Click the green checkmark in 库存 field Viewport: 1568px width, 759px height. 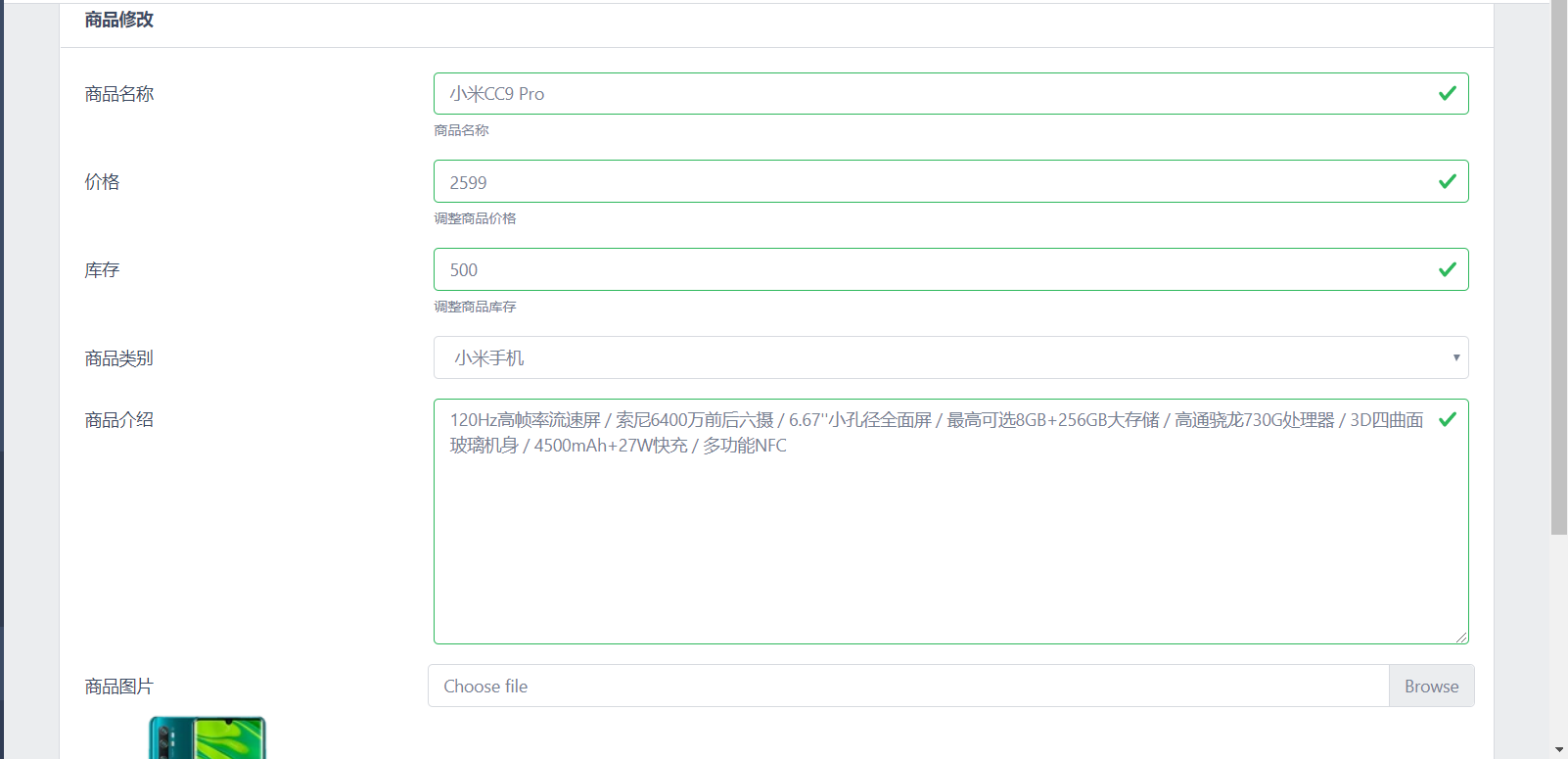1448,269
